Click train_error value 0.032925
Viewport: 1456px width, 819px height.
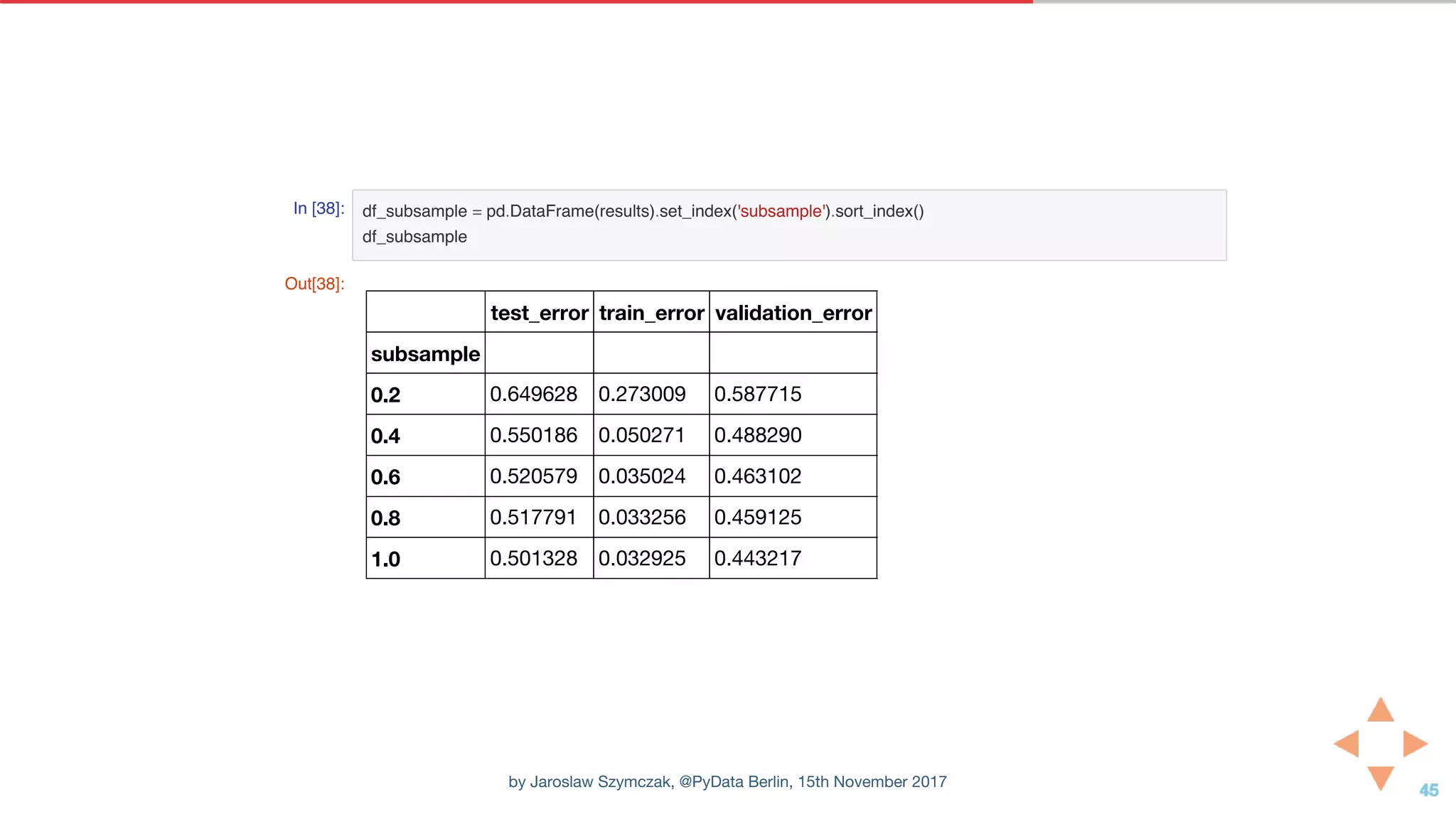pyautogui.click(x=642, y=559)
